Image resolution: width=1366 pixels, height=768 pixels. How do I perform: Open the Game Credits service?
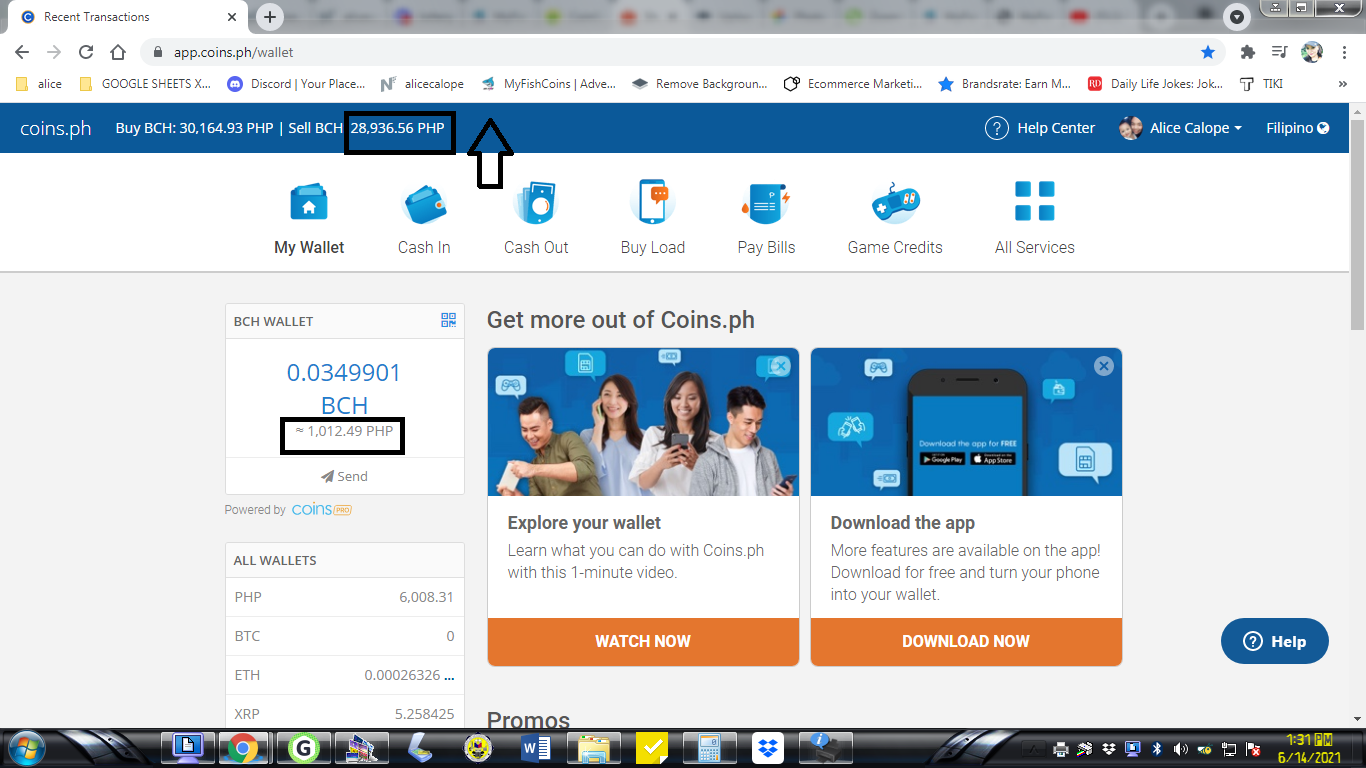(x=895, y=202)
